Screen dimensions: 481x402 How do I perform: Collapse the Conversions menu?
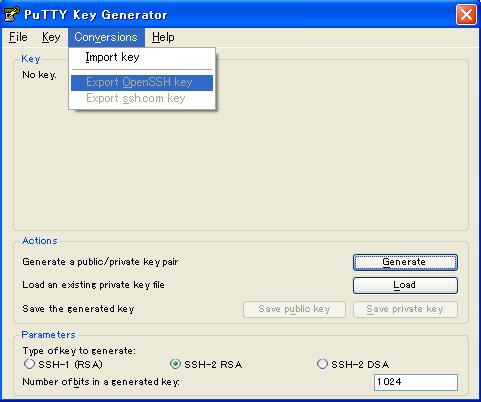coord(106,37)
